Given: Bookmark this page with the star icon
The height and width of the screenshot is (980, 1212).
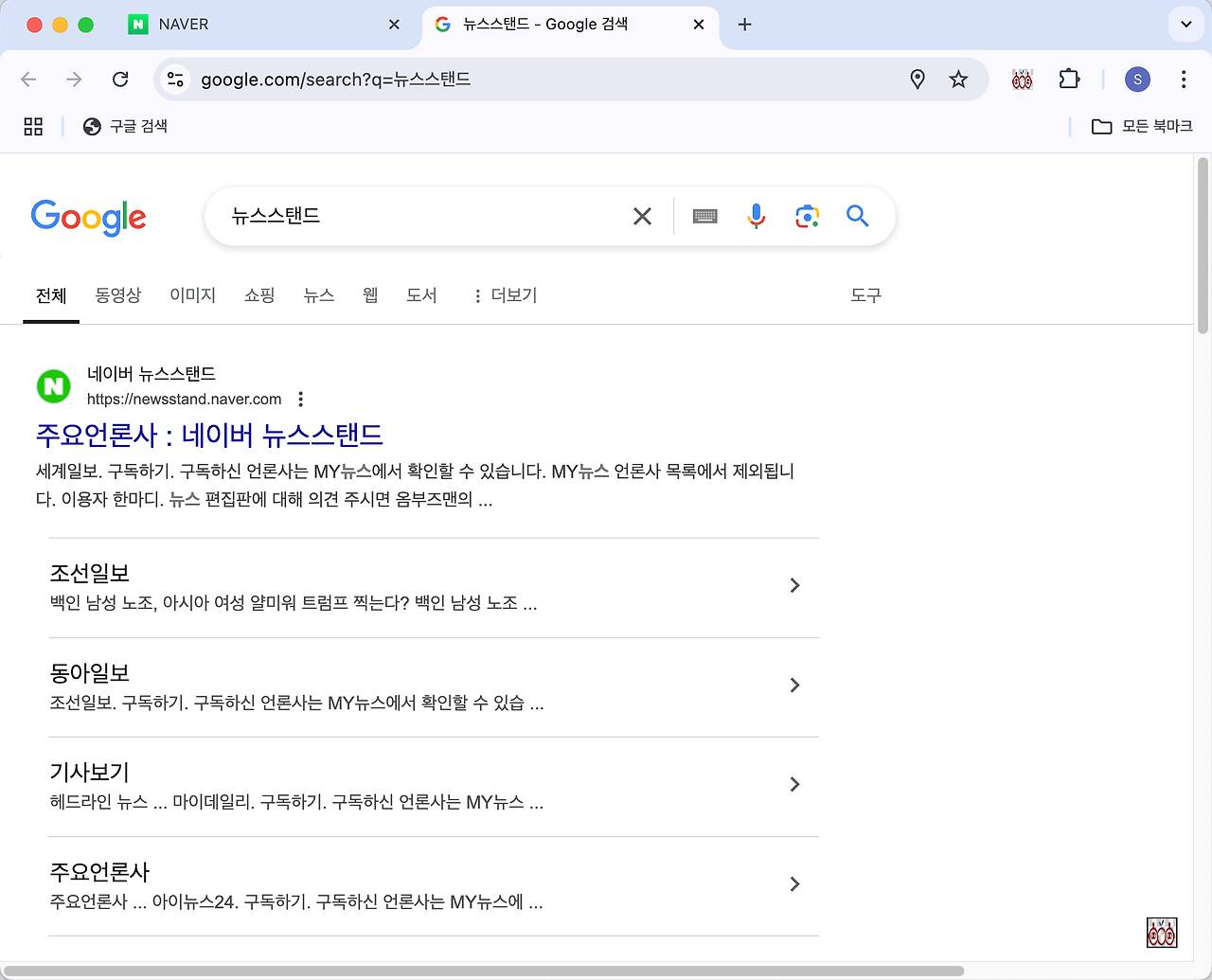Looking at the screenshot, I should tap(958, 80).
